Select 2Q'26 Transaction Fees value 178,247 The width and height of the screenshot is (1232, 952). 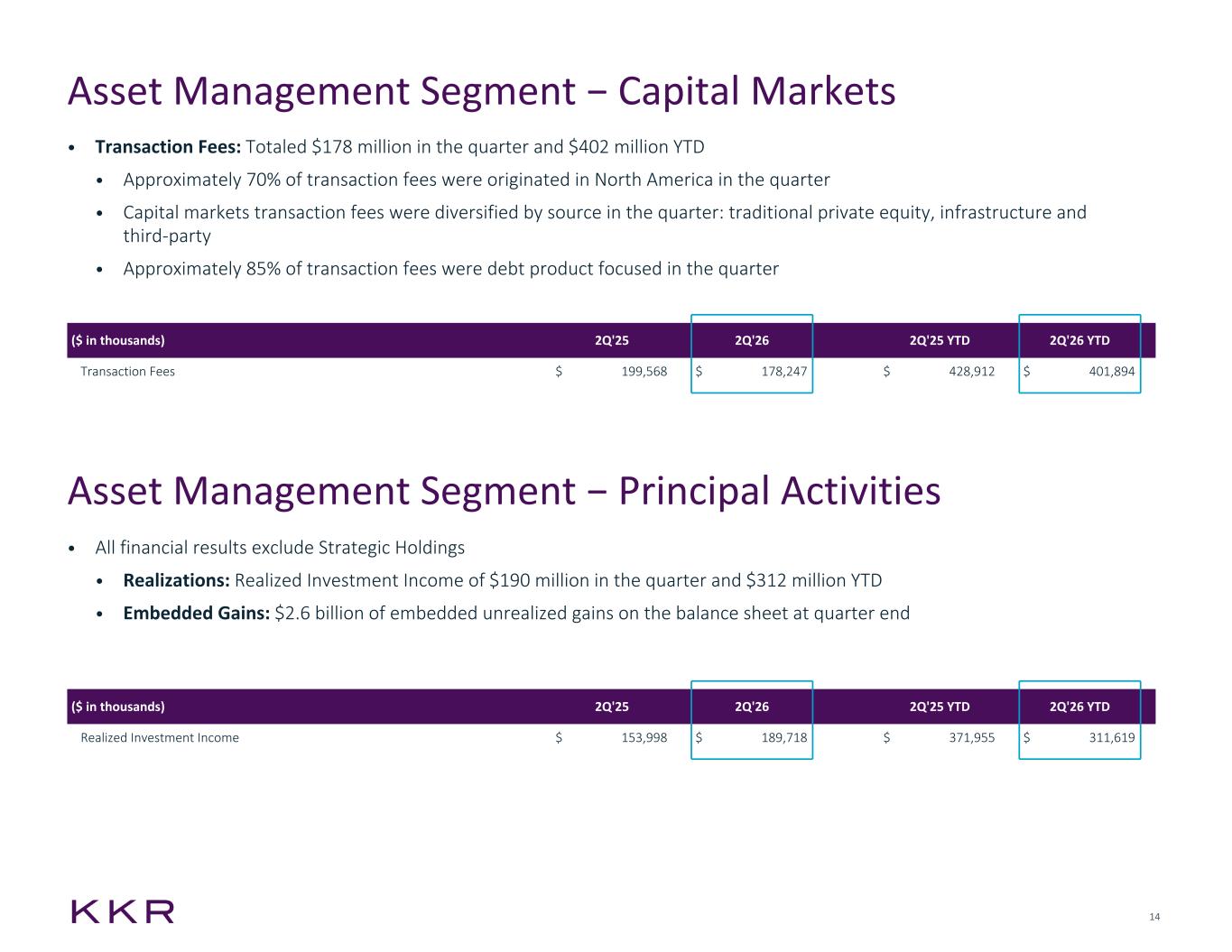pyautogui.click(x=782, y=372)
